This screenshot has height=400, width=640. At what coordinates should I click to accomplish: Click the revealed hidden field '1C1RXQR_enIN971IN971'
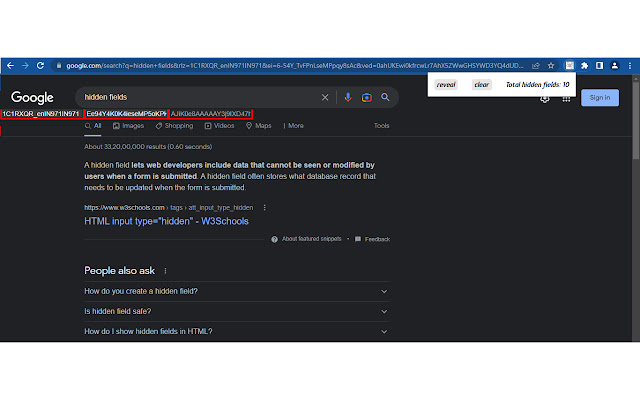tap(40, 114)
